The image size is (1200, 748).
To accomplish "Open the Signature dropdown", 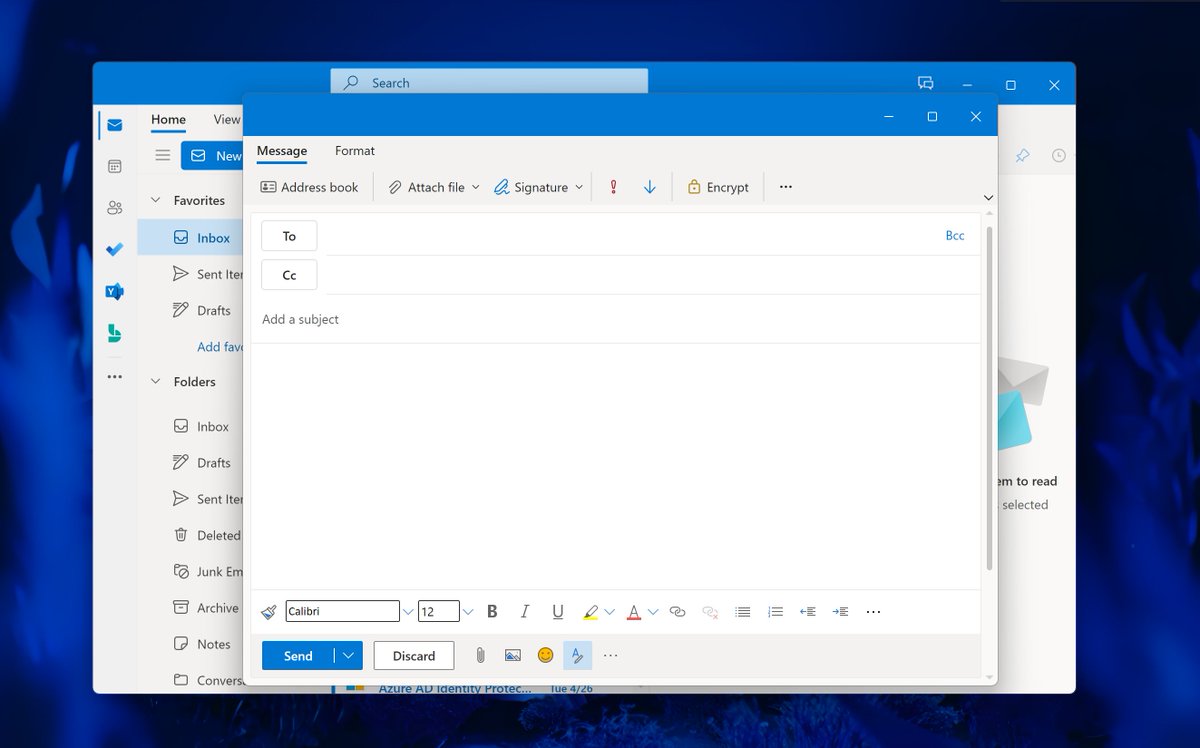I will pos(578,186).
